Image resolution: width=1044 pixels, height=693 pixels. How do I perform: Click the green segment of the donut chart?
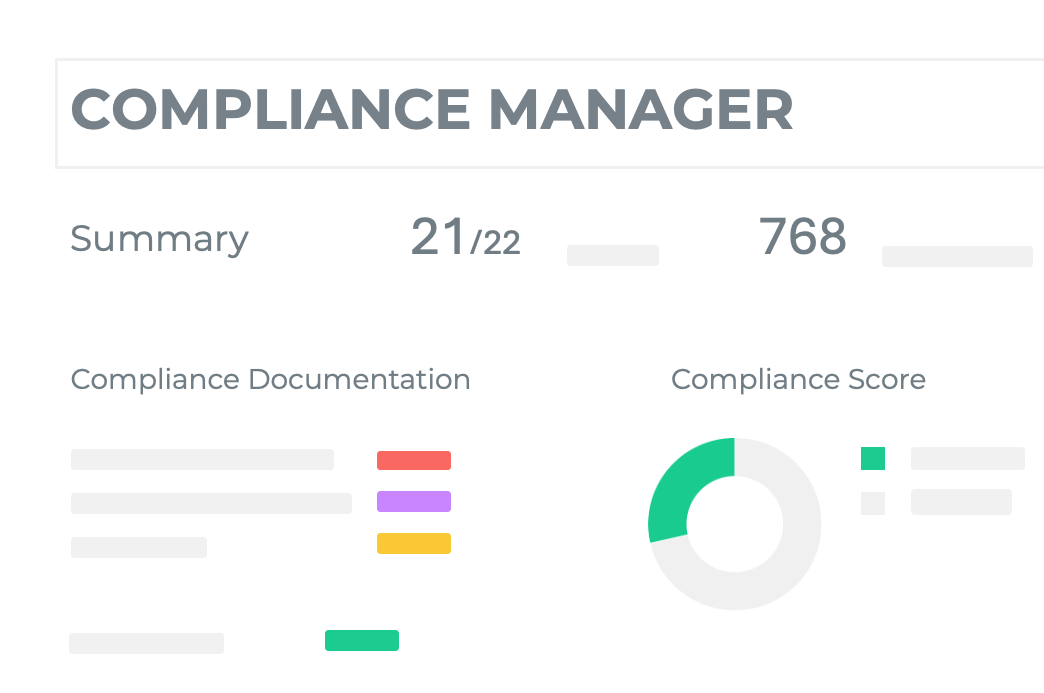tap(680, 470)
